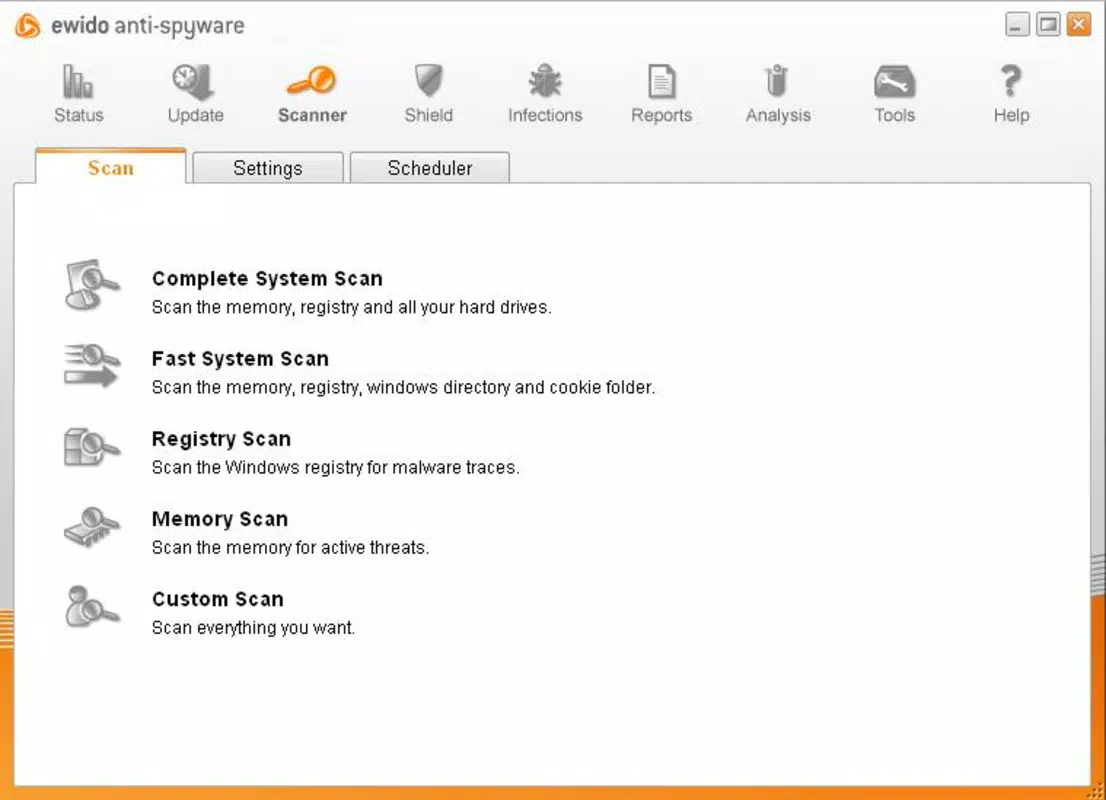Image resolution: width=1106 pixels, height=800 pixels.
Task: Start the Fast System Scan
Action: pyautogui.click(x=241, y=359)
